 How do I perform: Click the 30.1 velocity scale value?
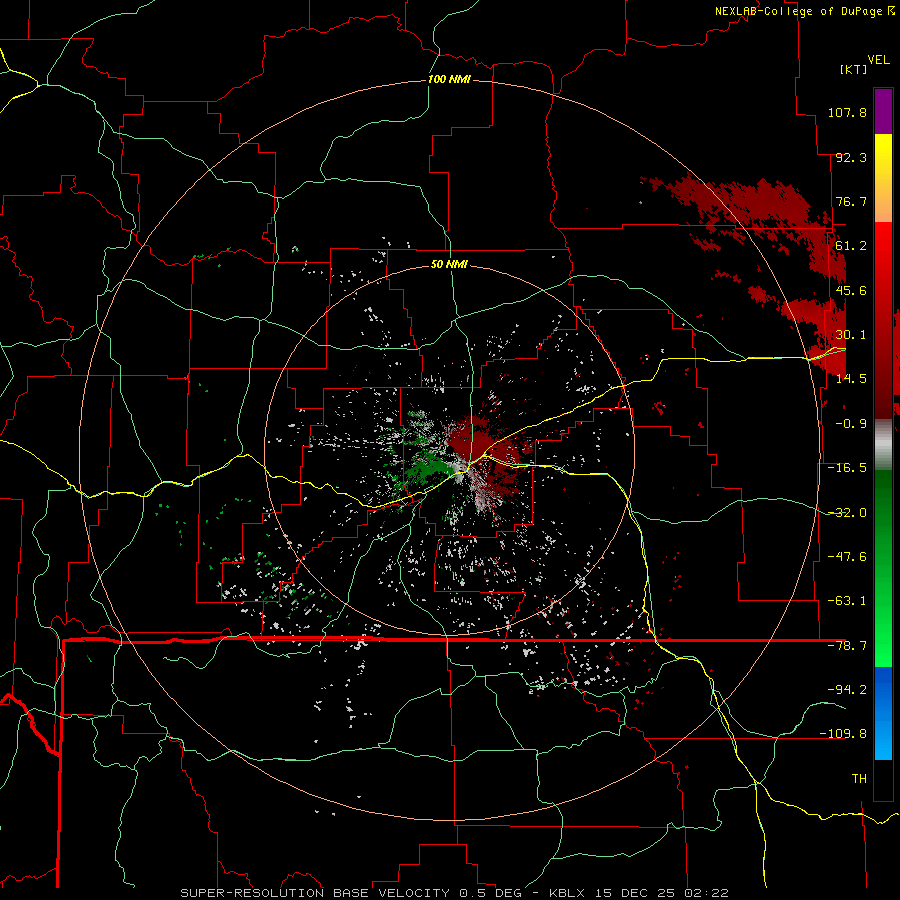pyautogui.click(x=851, y=335)
